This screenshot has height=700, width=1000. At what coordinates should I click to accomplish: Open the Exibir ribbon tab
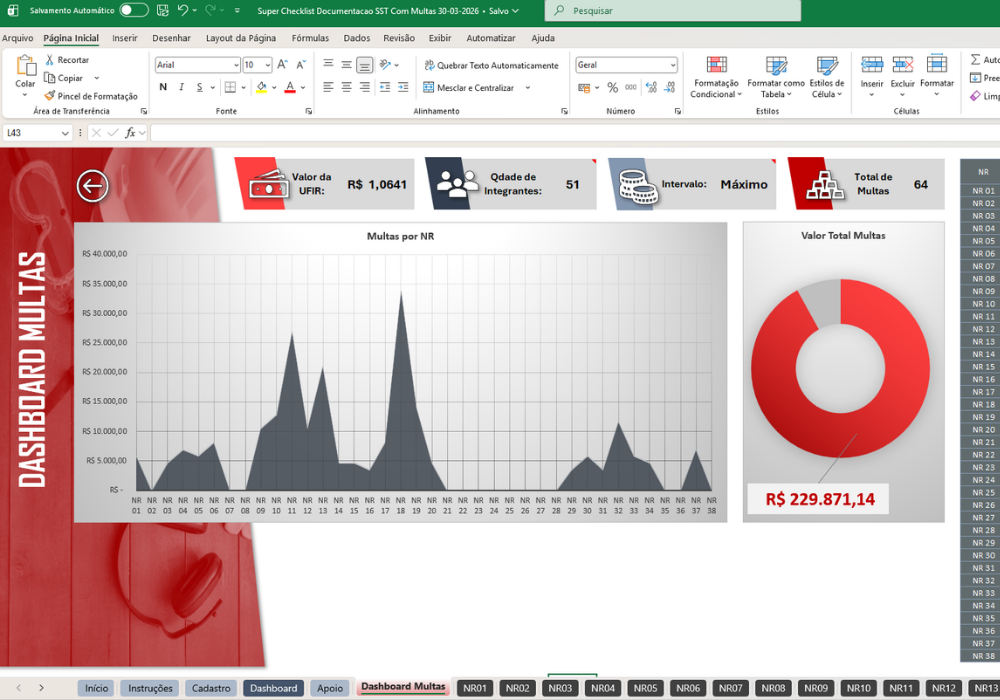point(439,38)
